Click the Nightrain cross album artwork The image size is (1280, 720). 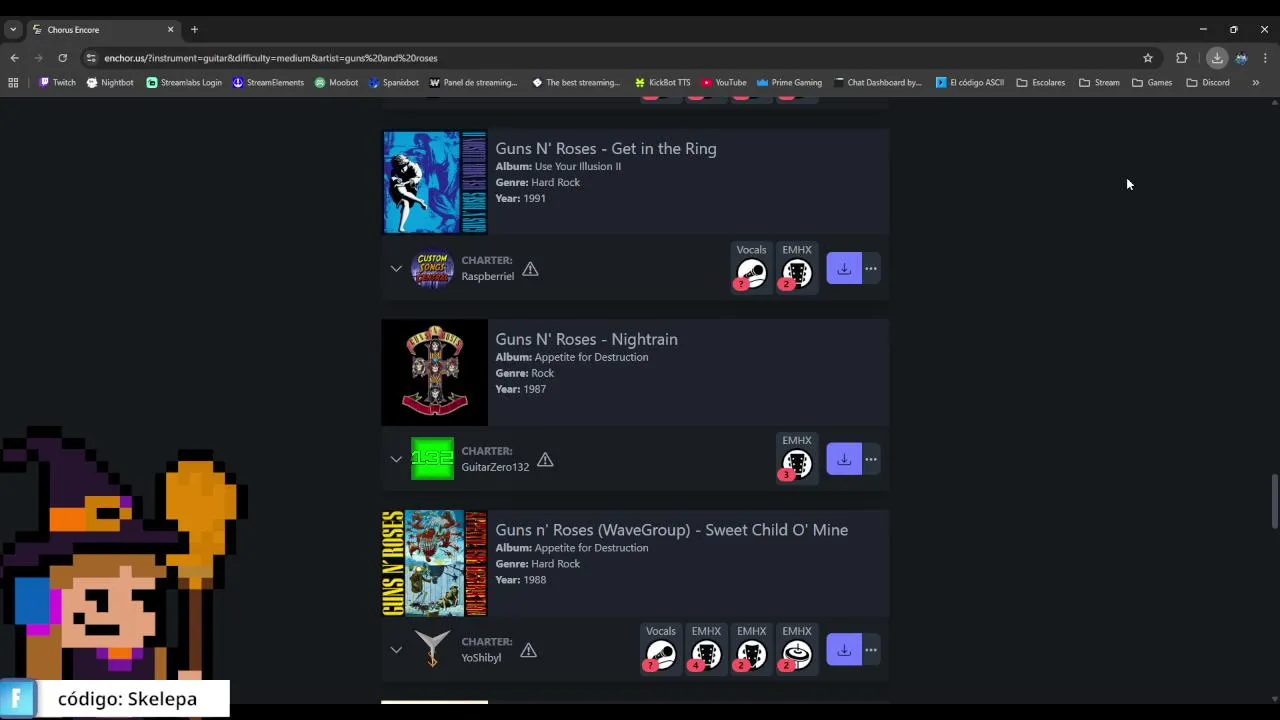coord(434,373)
